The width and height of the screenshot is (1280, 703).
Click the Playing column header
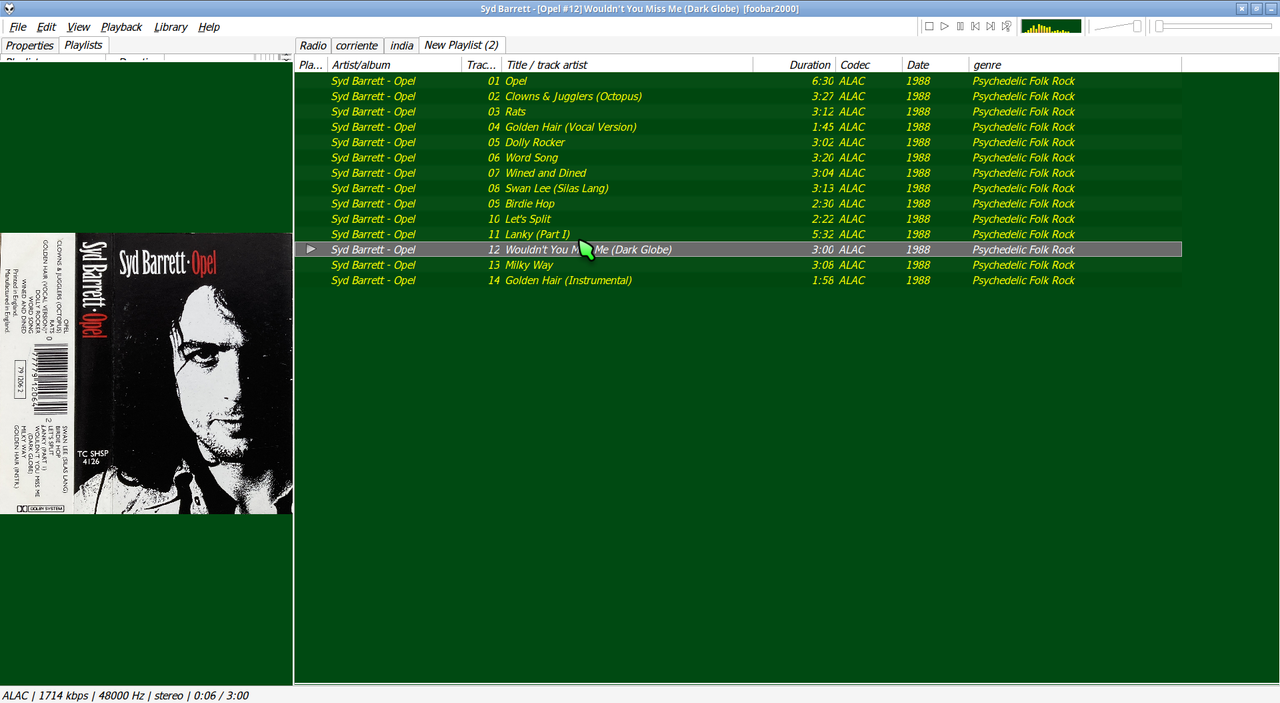(311, 65)
